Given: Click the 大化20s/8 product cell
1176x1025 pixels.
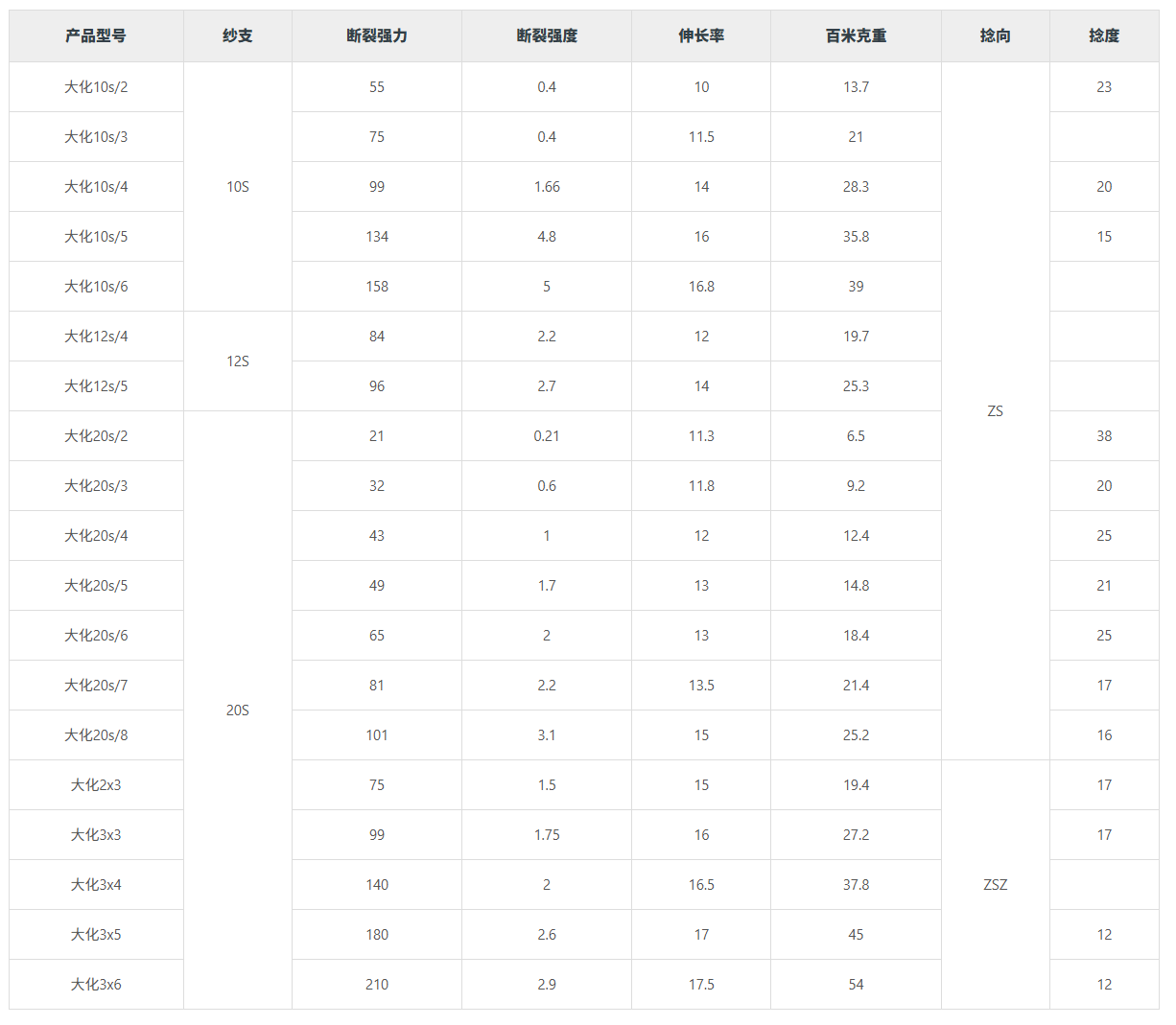Looking at the screenshot, I should [96, 735].
